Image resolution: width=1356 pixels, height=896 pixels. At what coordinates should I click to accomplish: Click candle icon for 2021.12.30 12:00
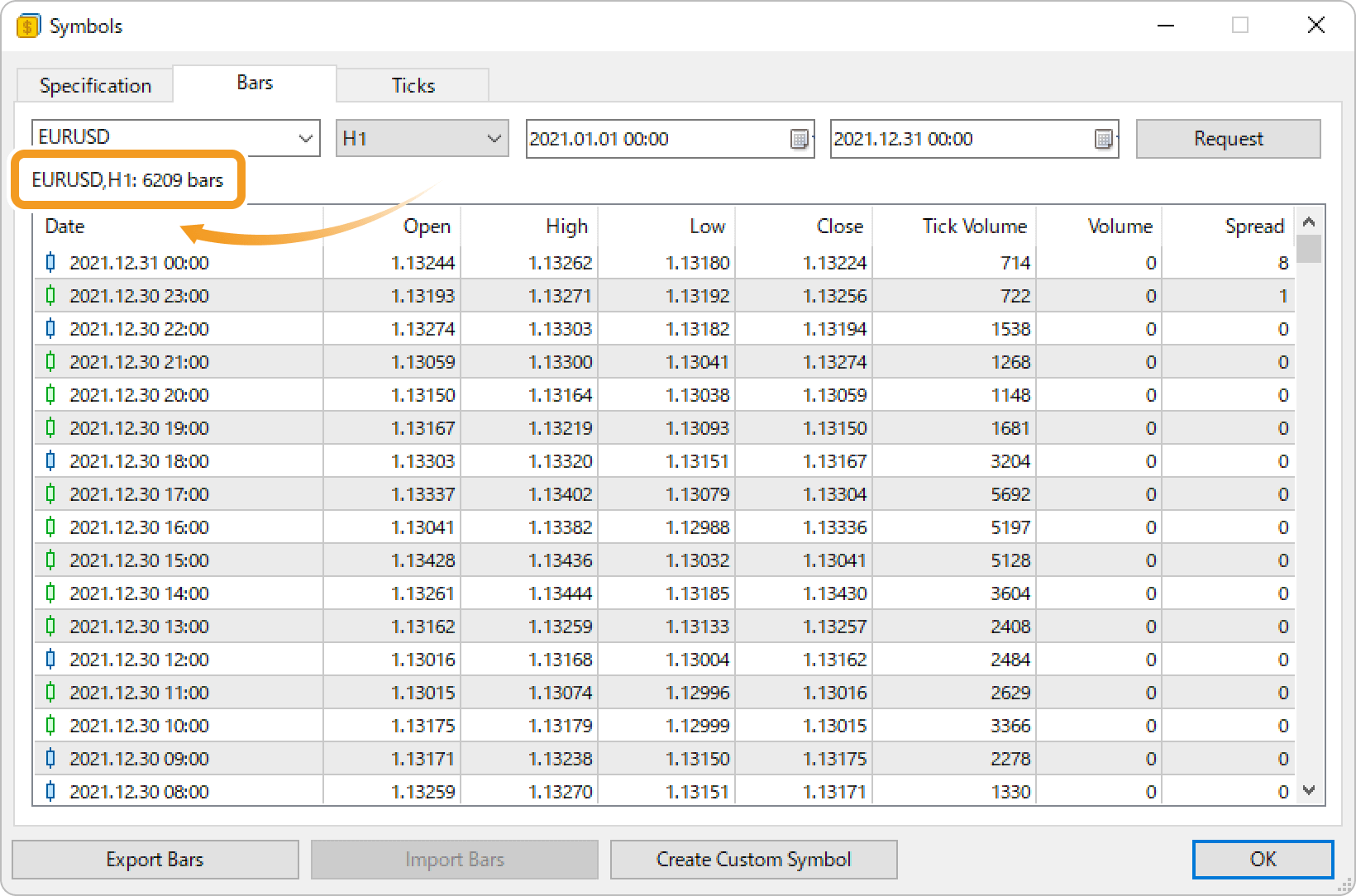pyautogui.click(x=50, y=660)
